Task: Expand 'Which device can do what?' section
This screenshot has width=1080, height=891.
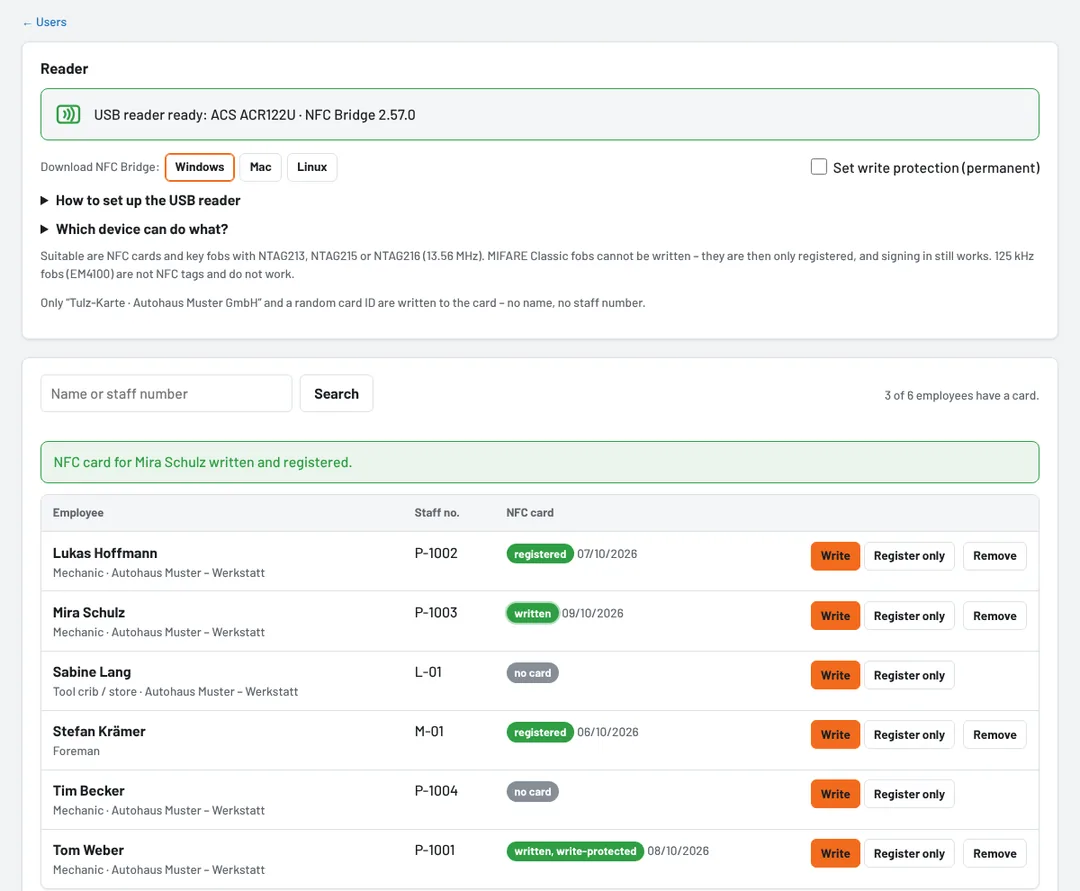Action: click(x=134, y=229)
